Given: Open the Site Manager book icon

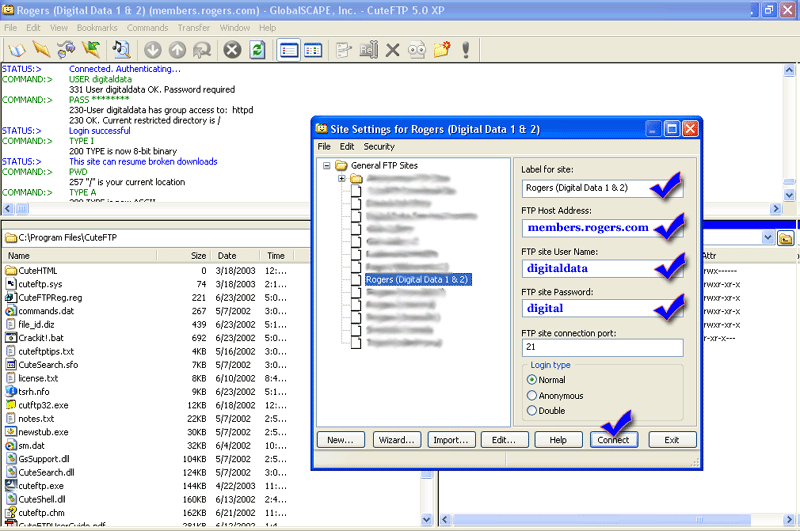Looking at the screenshot, I should [16, 50].
